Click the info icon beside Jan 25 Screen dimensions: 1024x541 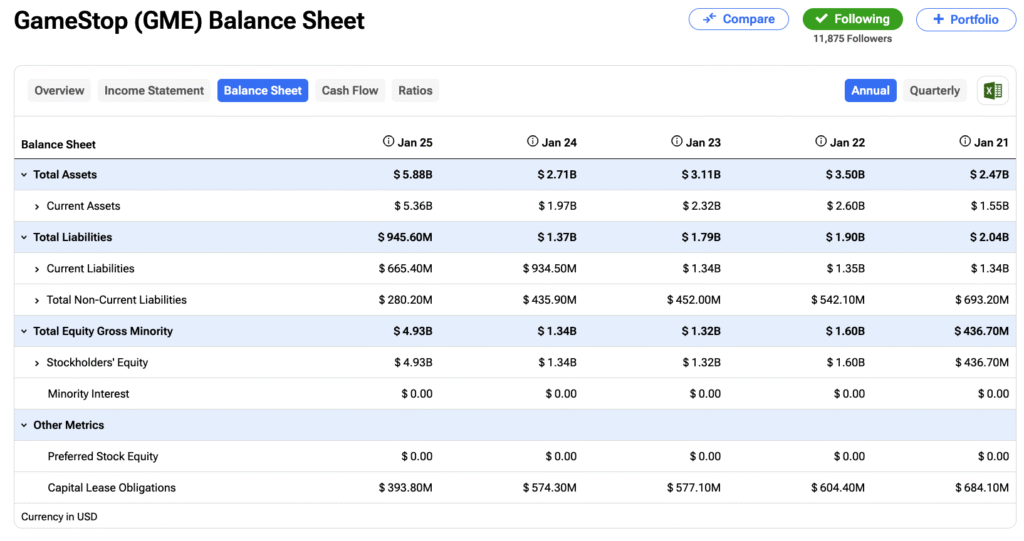click(x=389, y=142)
